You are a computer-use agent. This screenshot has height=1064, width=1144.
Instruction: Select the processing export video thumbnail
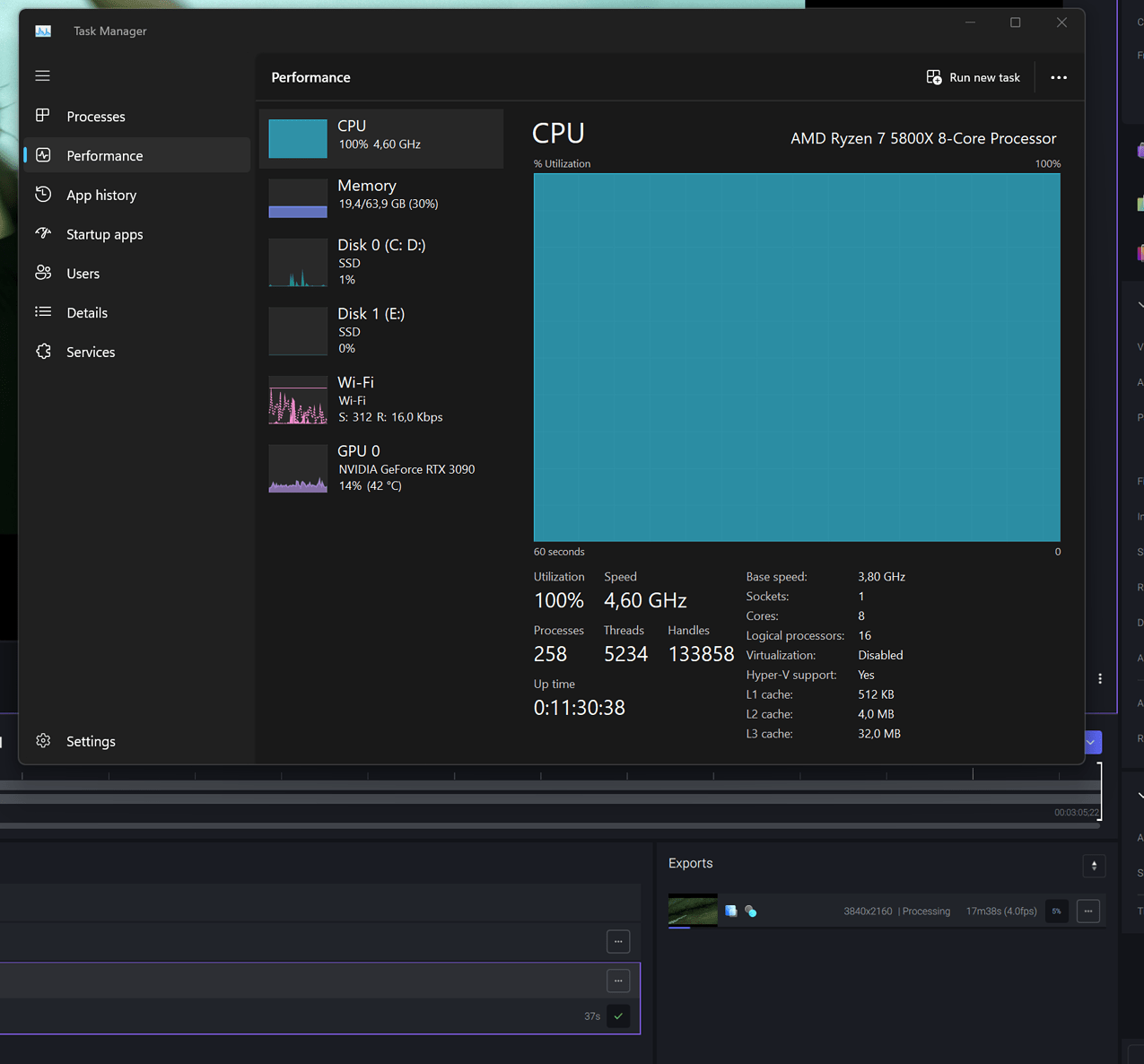(x=692, y=910)
